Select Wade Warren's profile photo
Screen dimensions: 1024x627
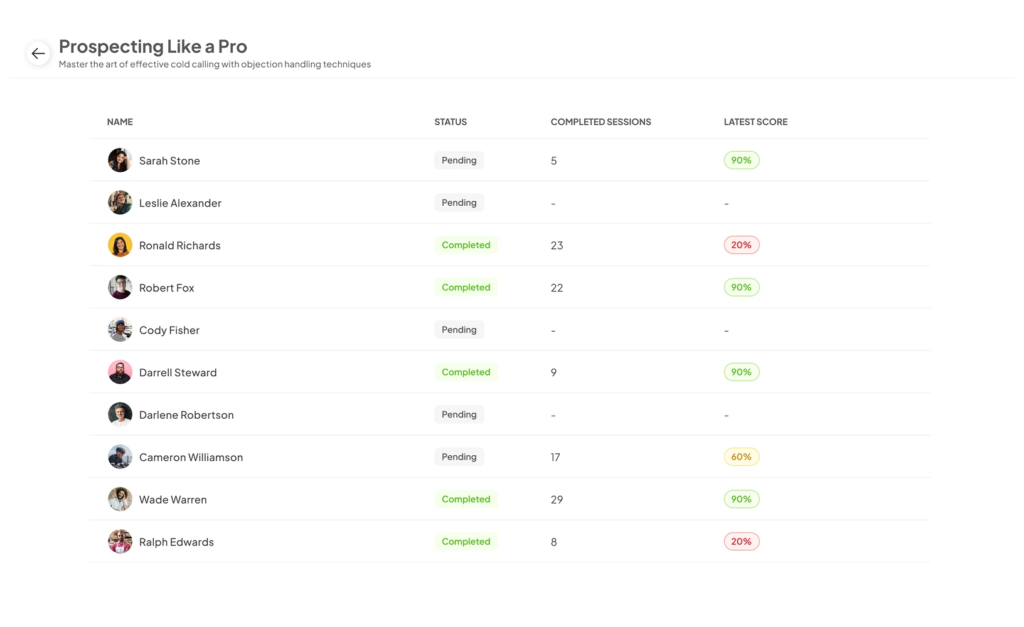pyautogui.click(x=120, y=499)
